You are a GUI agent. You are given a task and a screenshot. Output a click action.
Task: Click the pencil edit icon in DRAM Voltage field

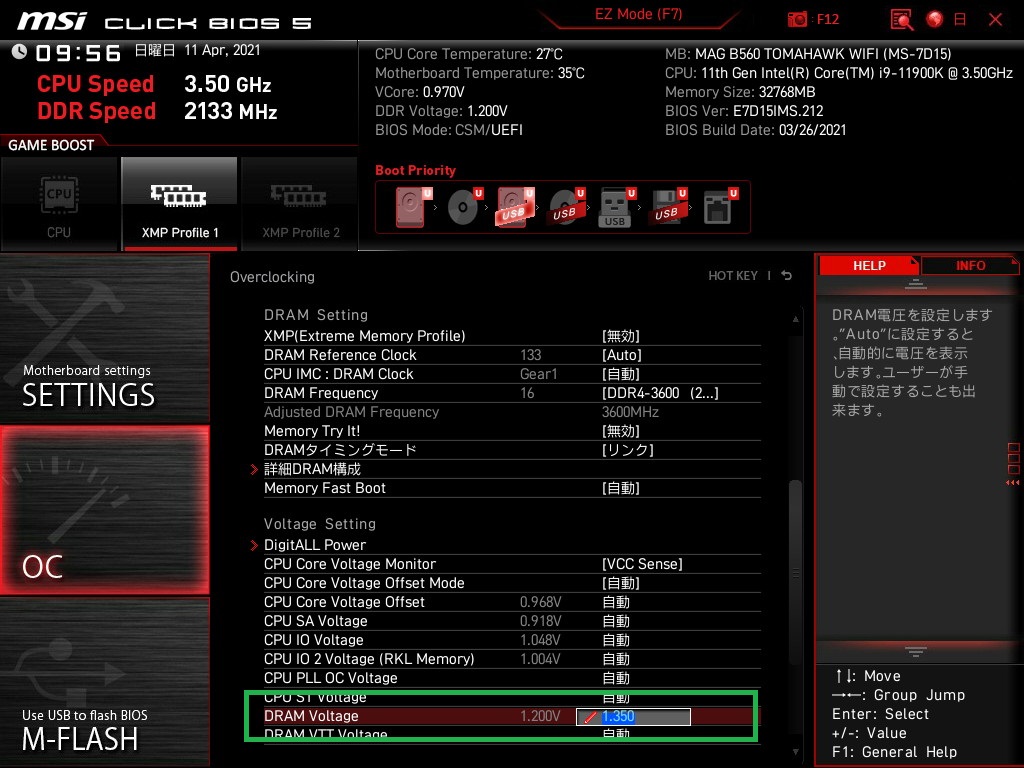(590, 717)
